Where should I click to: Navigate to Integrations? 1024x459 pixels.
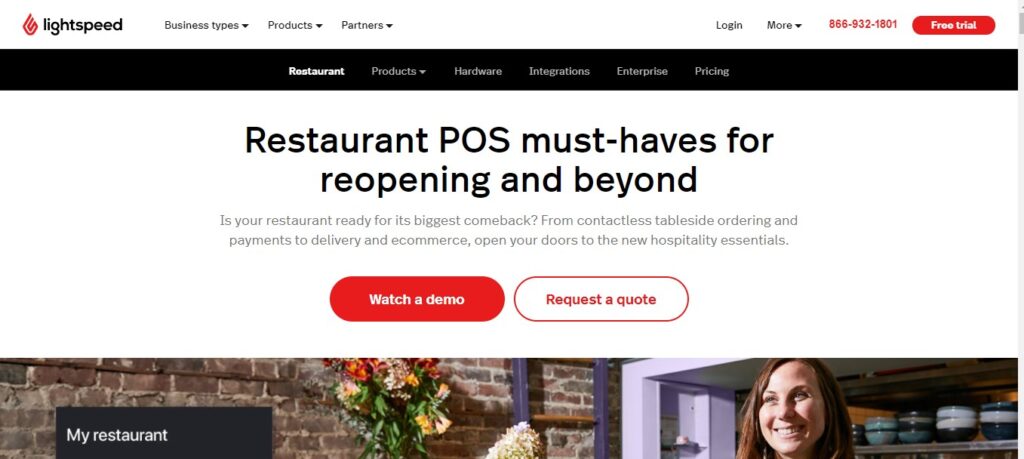pos(559,71)
